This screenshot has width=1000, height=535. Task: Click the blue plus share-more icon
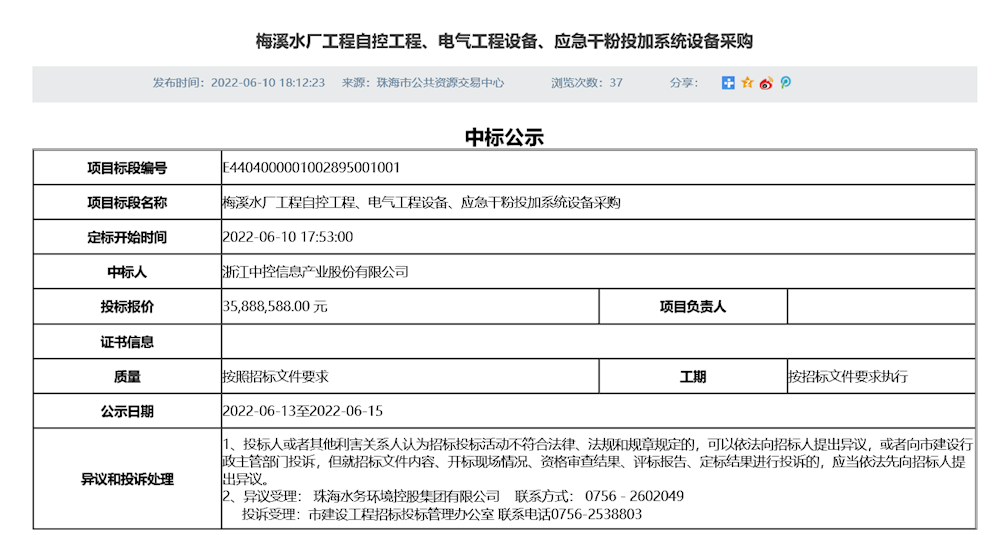tap(728, 83)
